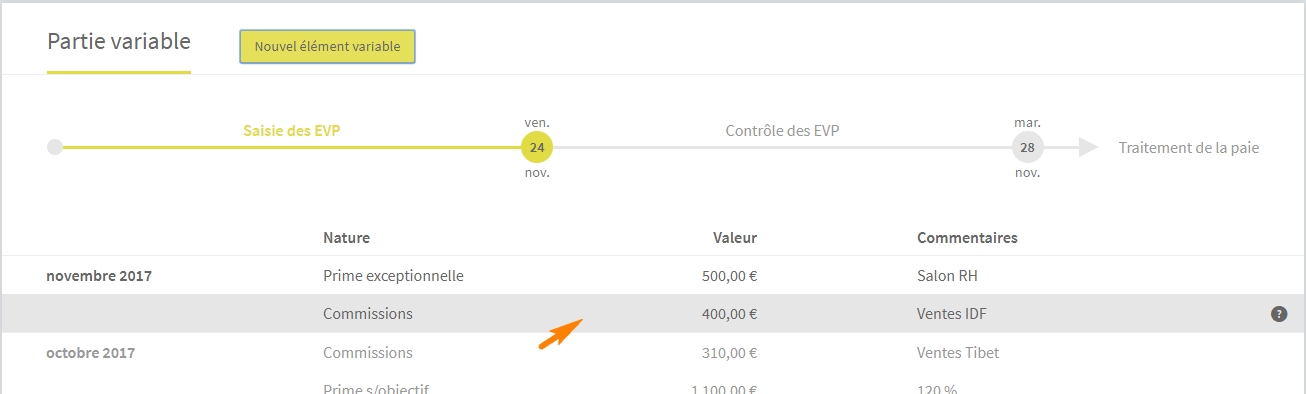Click the Nouvel élément variable button

[x=327, y=47]
